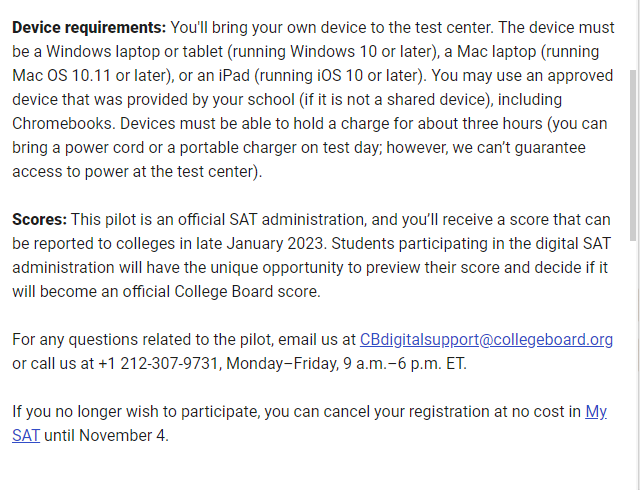Click the "Monday–Friday" support hours text
The height and width of the screenshot is (490, 640).
[x=282, y=363]
